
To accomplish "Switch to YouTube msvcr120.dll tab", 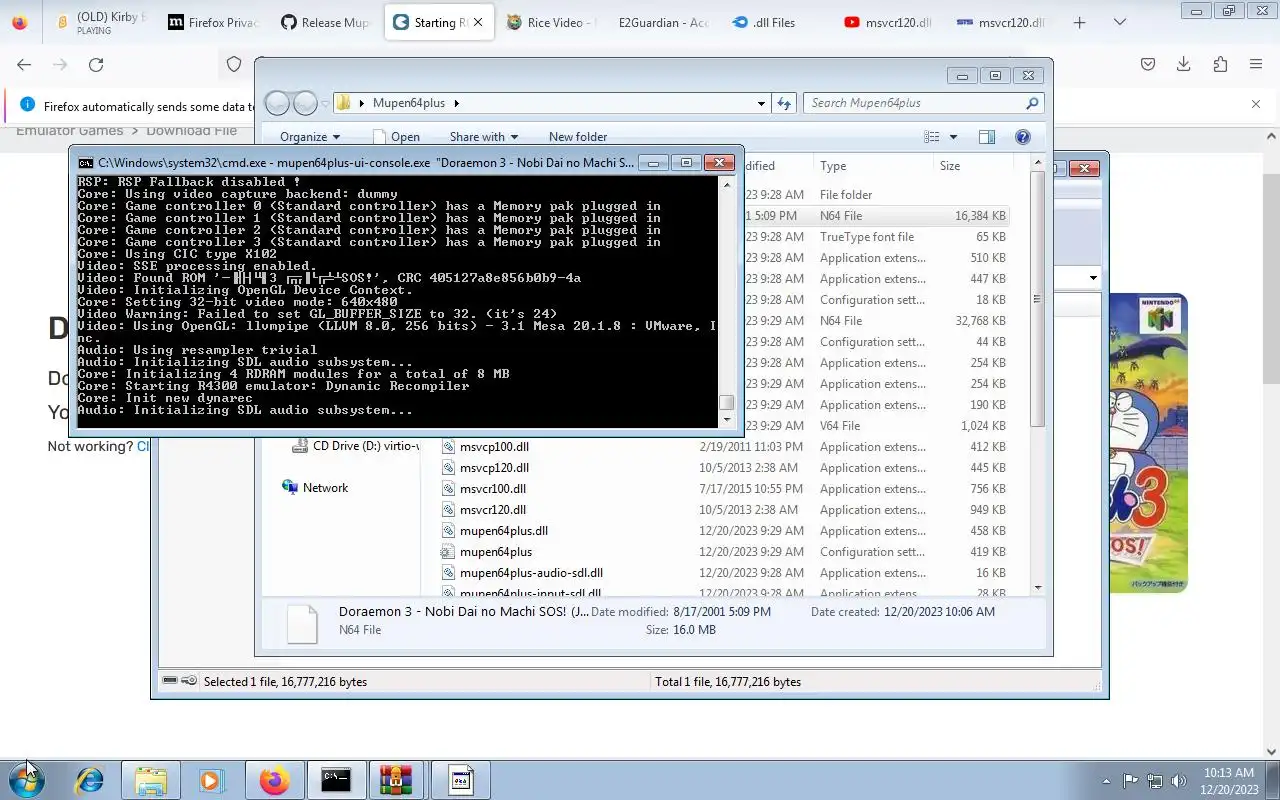I will tap(889, 22).
